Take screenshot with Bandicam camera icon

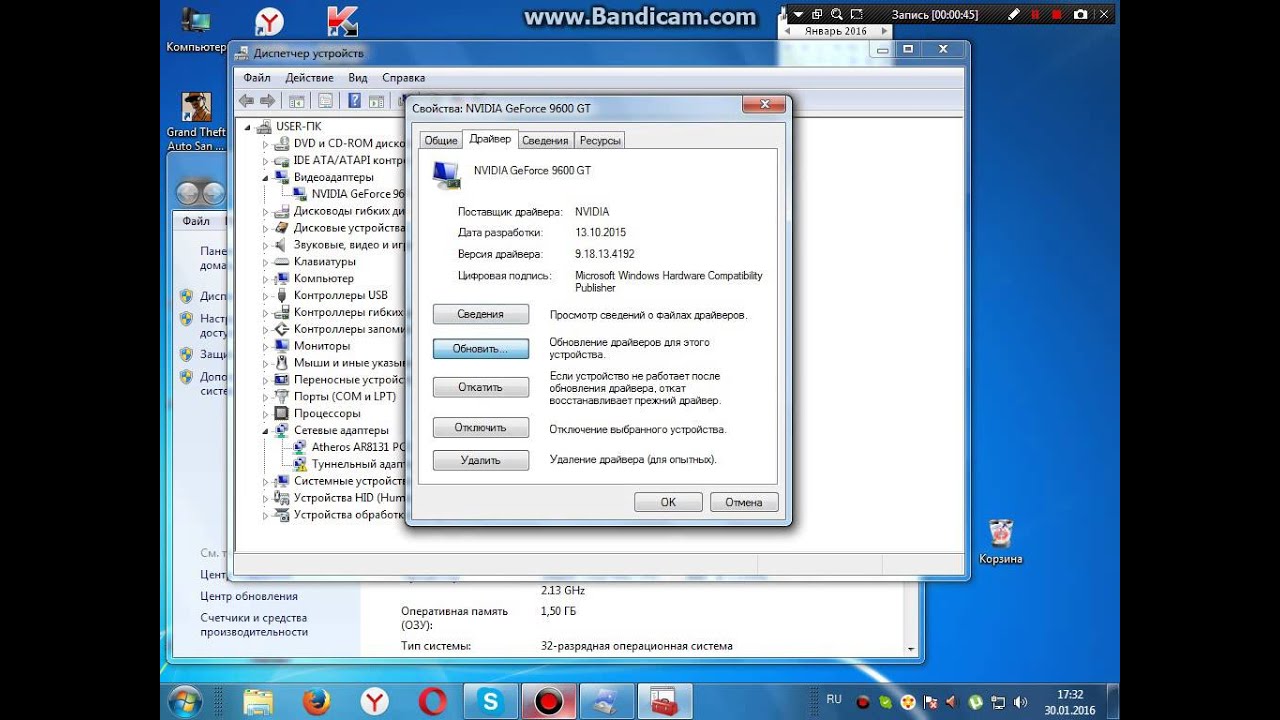(x=1080, y=15)
